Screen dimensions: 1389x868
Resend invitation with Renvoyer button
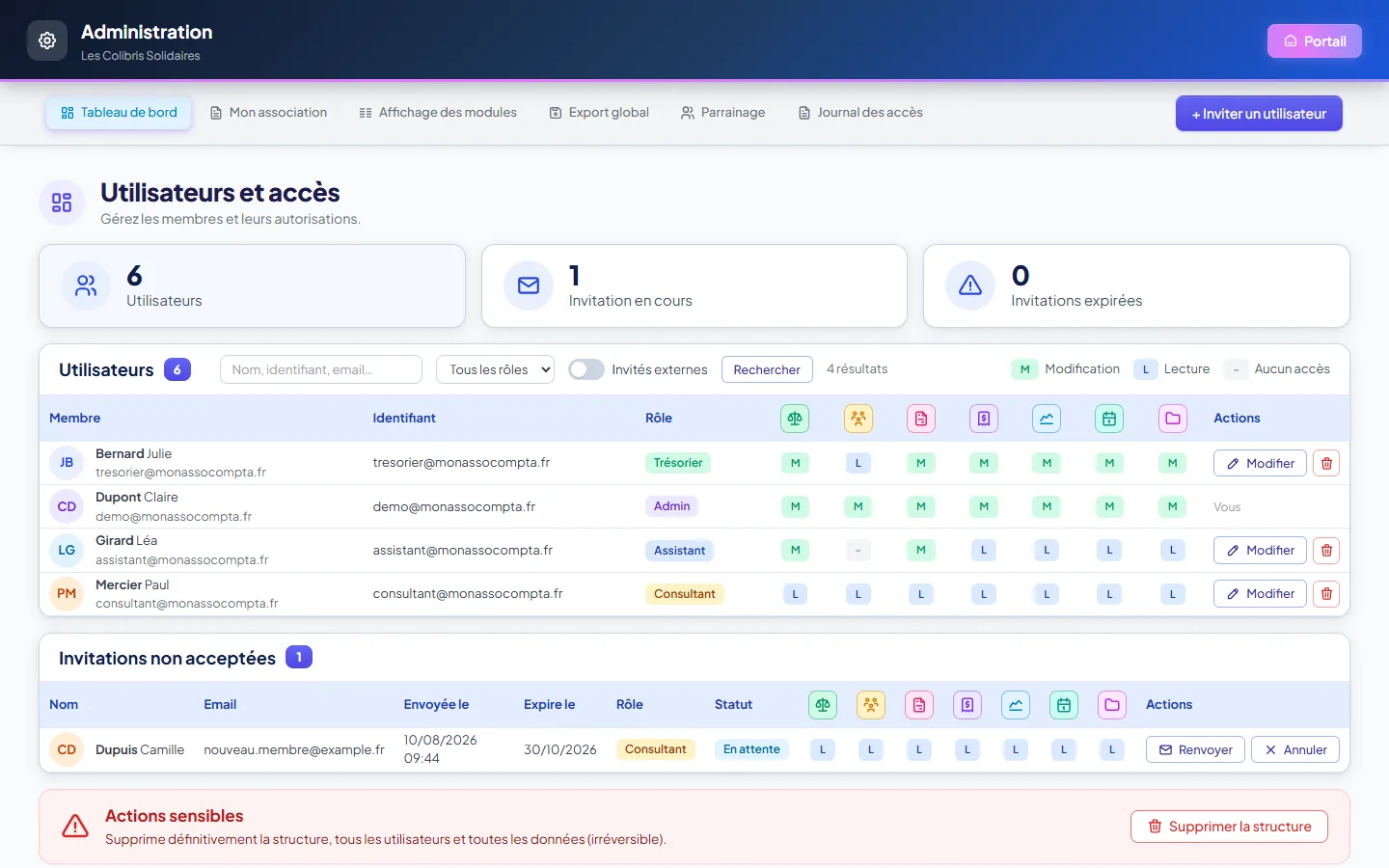(x=1195, y=750)
